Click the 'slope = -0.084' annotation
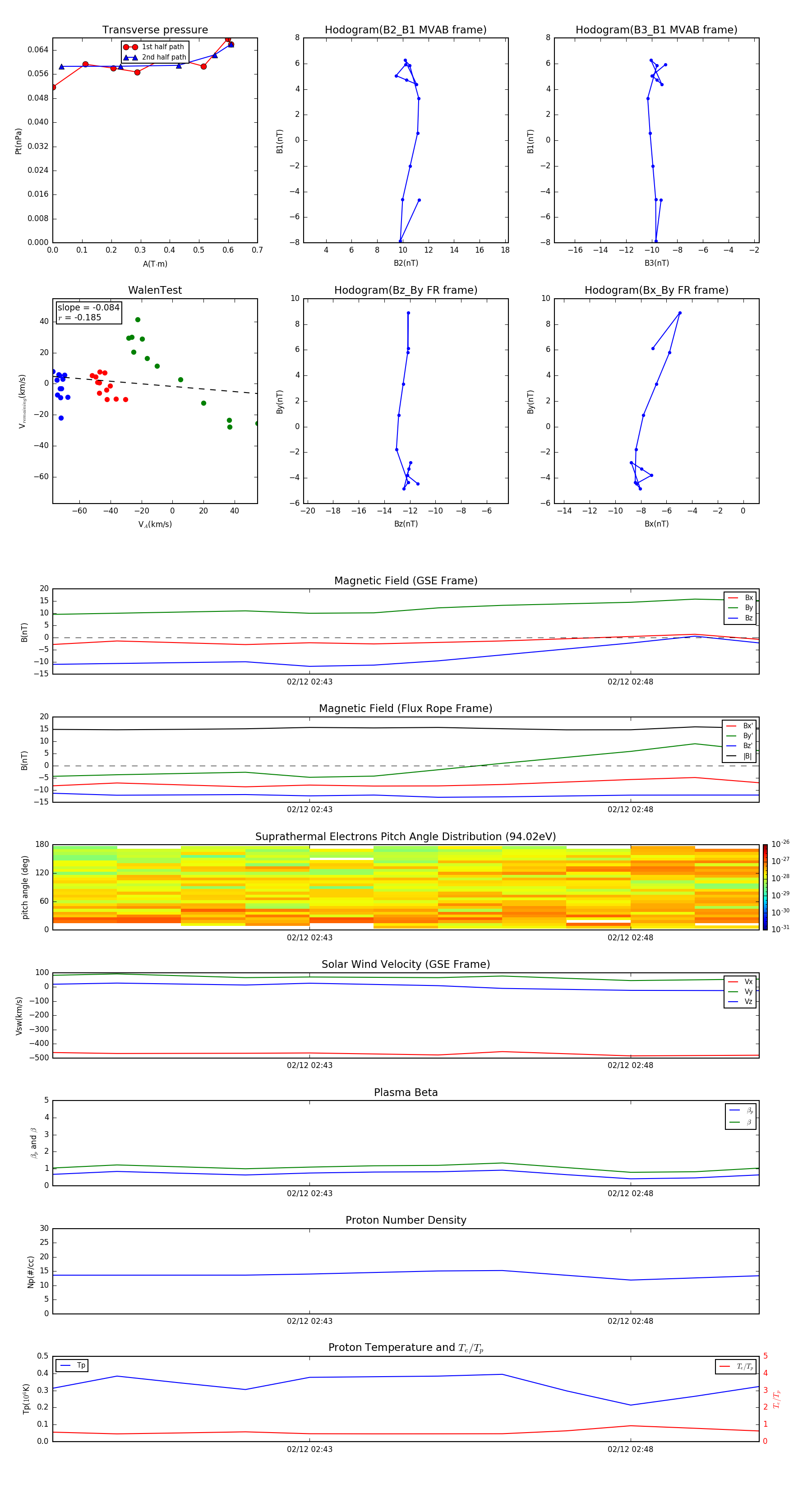 [88, 308]
